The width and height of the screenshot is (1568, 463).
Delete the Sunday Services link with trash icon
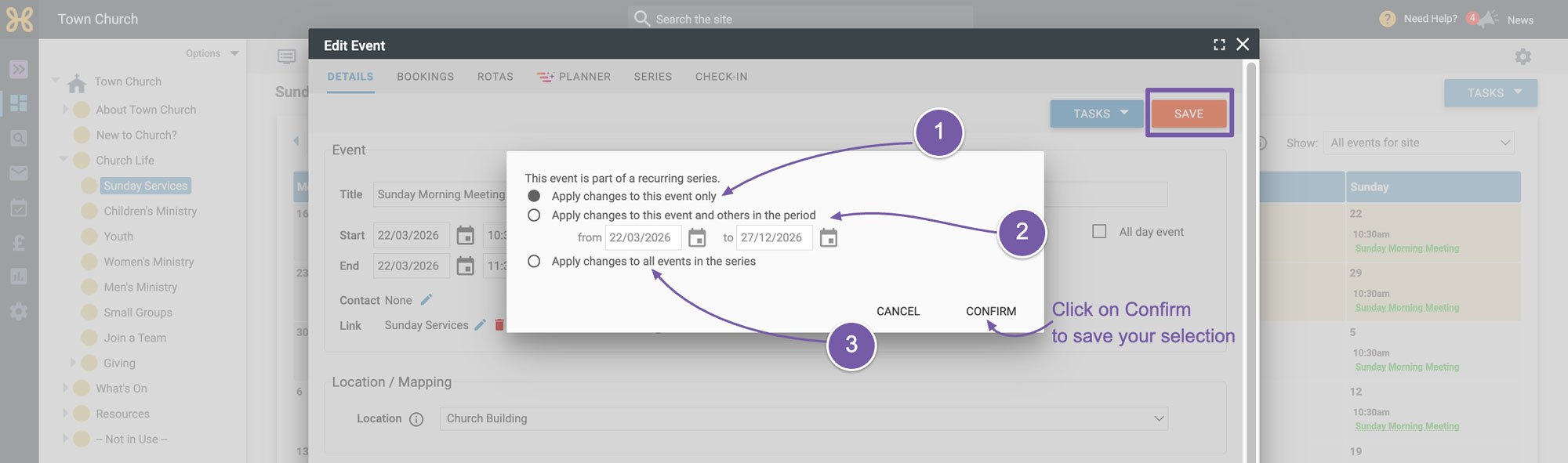tap(499, 325)
